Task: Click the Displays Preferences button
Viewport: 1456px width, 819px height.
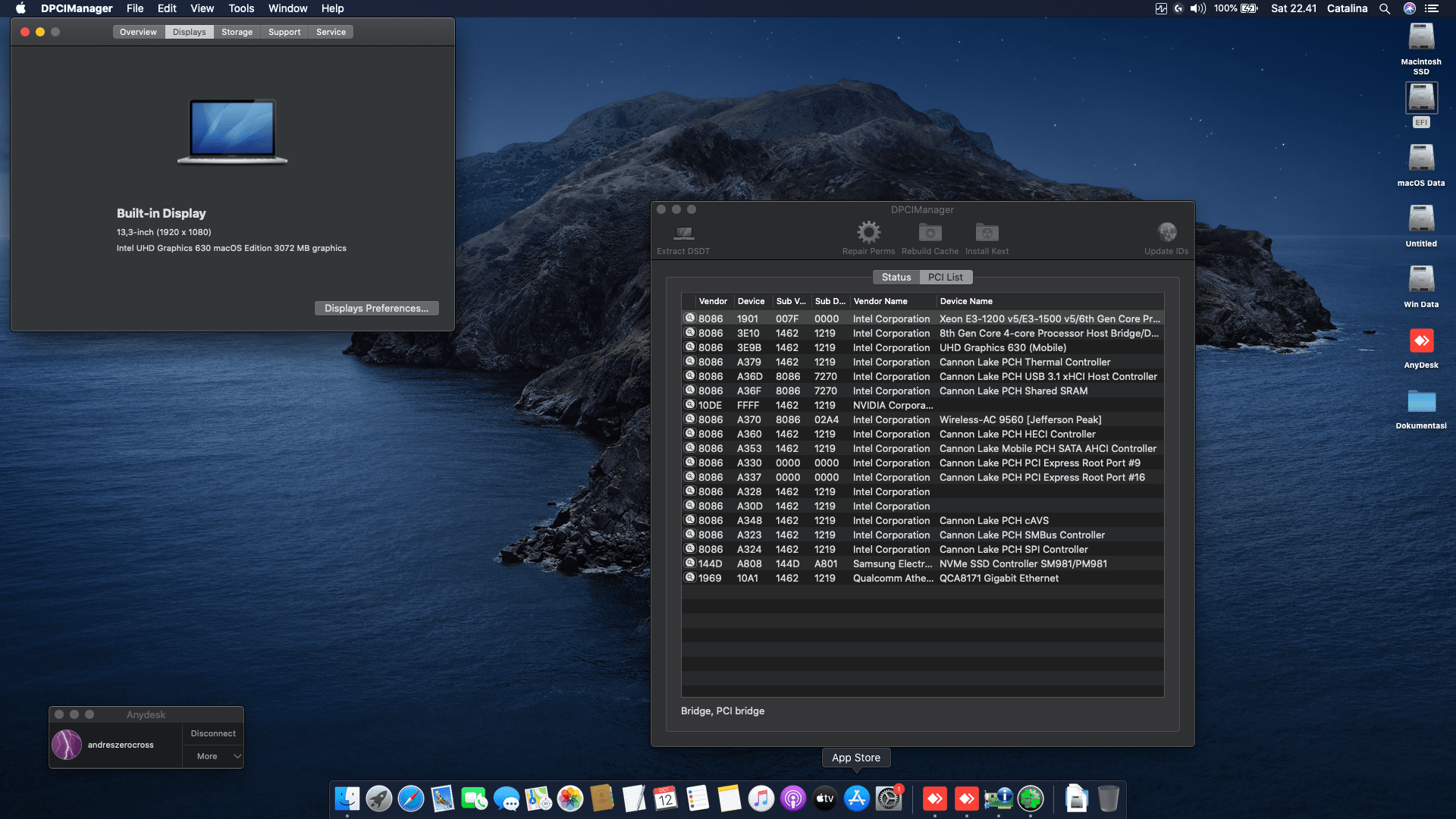Action: click(376, 308)
